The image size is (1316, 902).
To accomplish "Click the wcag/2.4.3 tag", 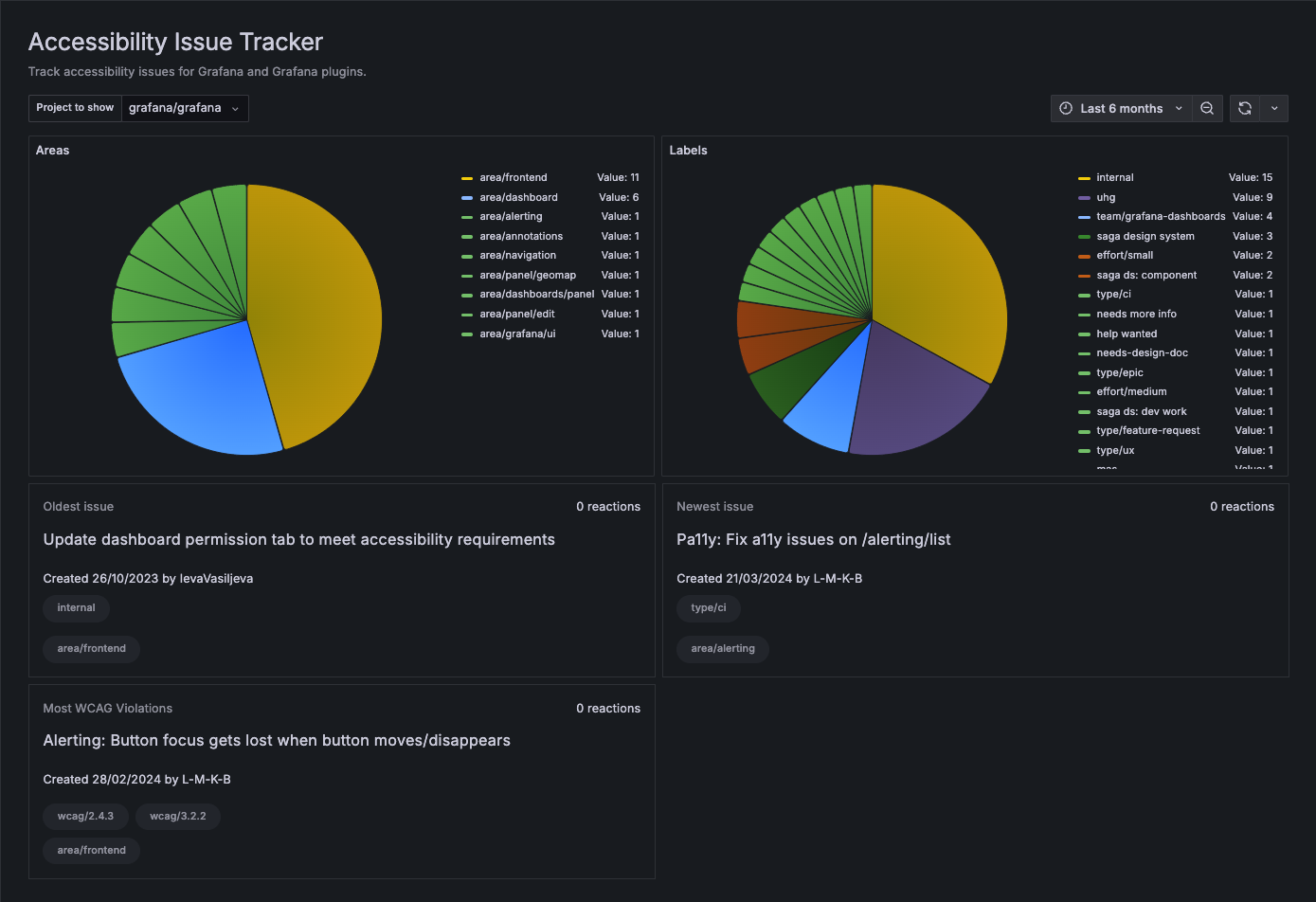I will (x=85, y=816).
